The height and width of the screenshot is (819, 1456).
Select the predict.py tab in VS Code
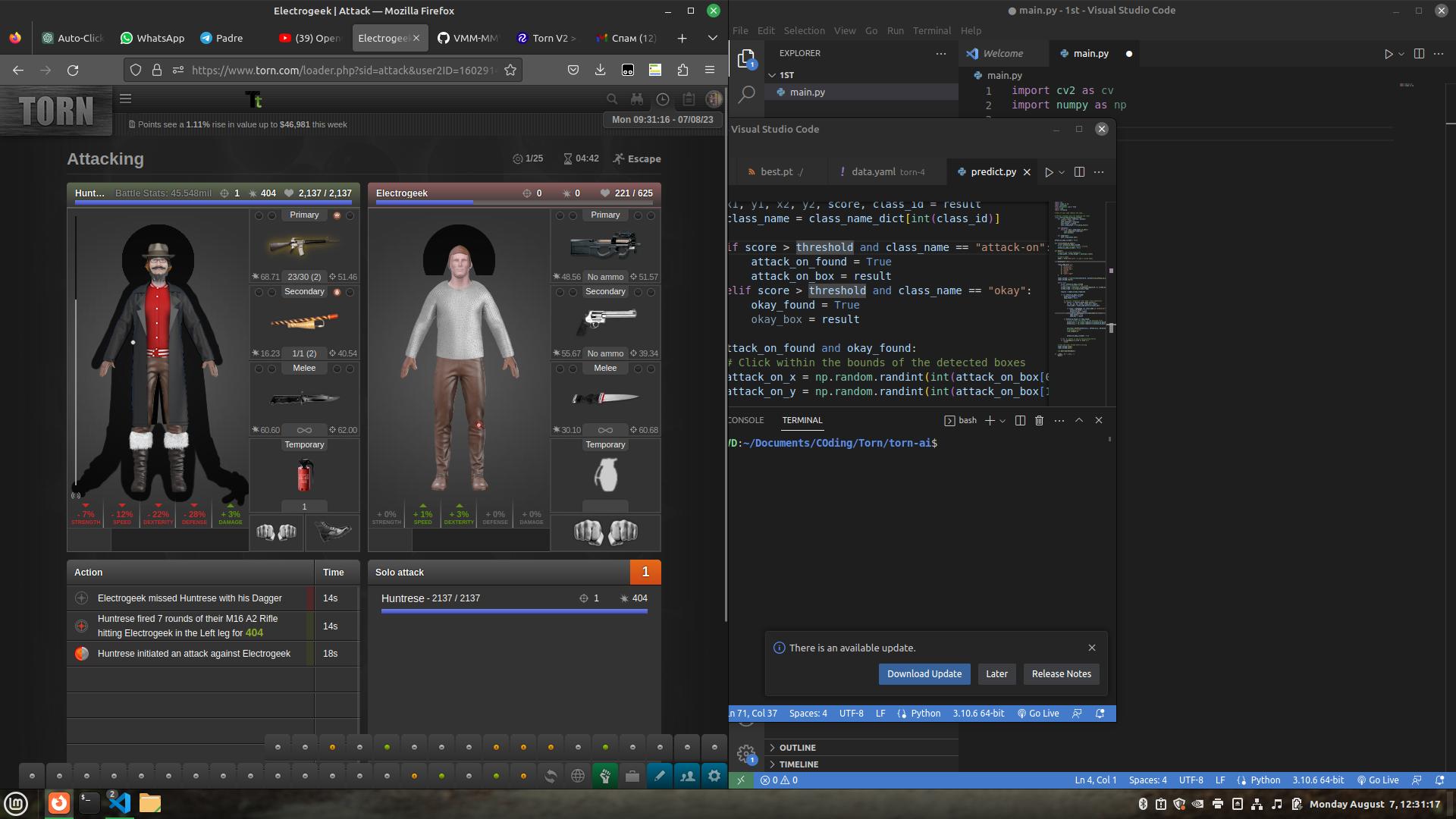pyautogui.click(x=993, y=171)
